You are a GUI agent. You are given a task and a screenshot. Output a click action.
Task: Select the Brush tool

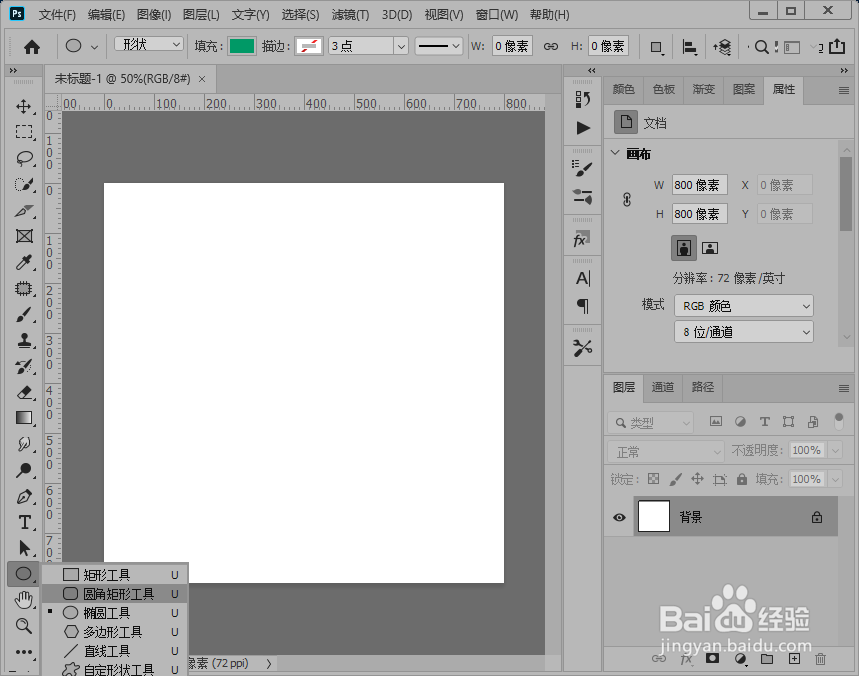24,315
